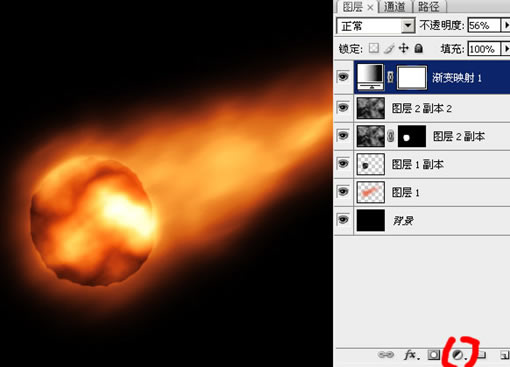Enable lock position move icon

404,49
